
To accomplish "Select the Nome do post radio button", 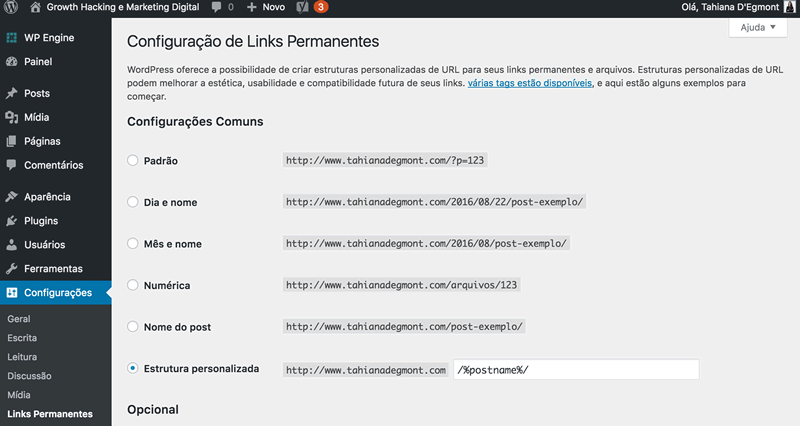I will 133,327.
